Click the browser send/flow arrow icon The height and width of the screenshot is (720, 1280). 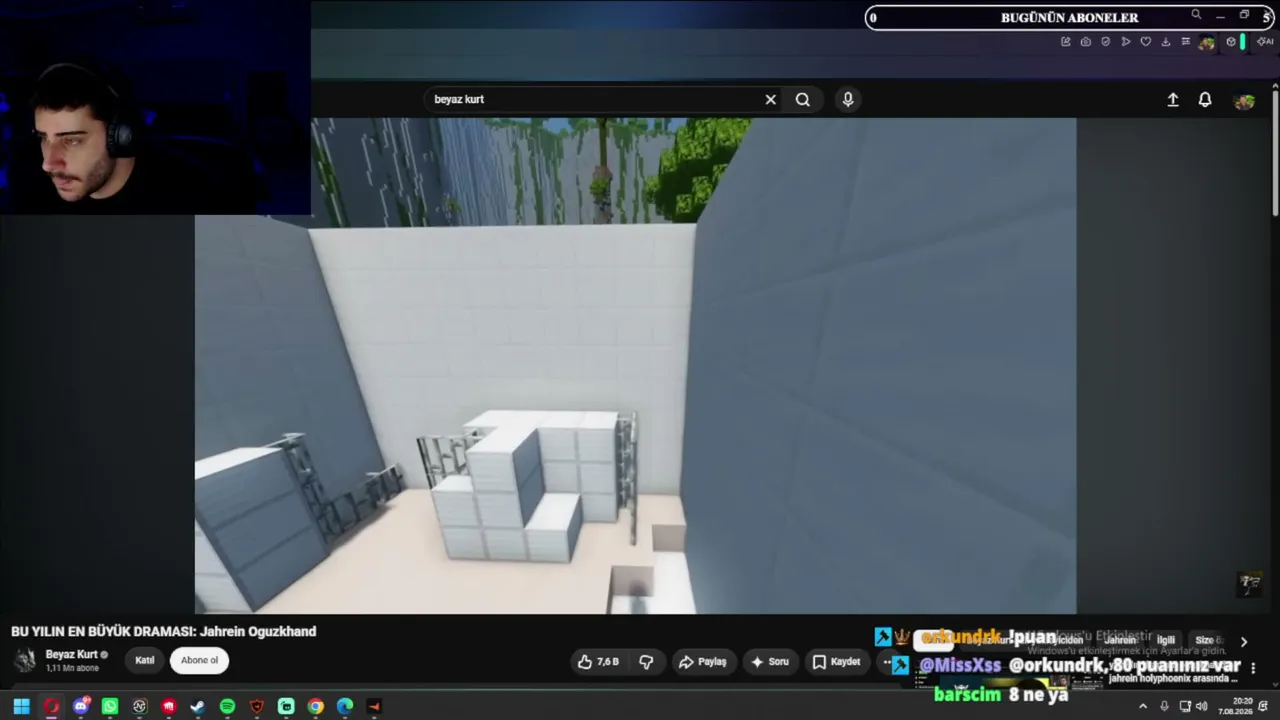pos(1126,42)
